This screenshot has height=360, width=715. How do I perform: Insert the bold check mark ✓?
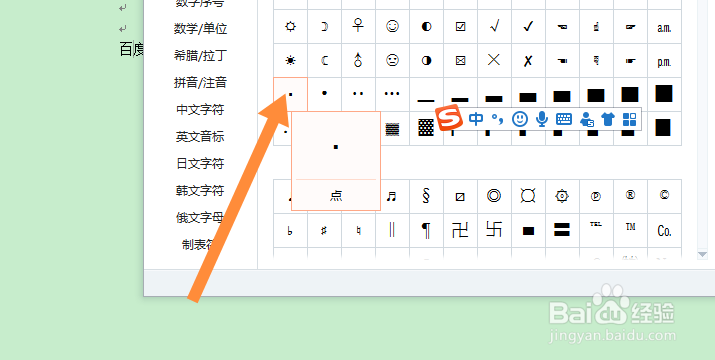coord(528,26)
